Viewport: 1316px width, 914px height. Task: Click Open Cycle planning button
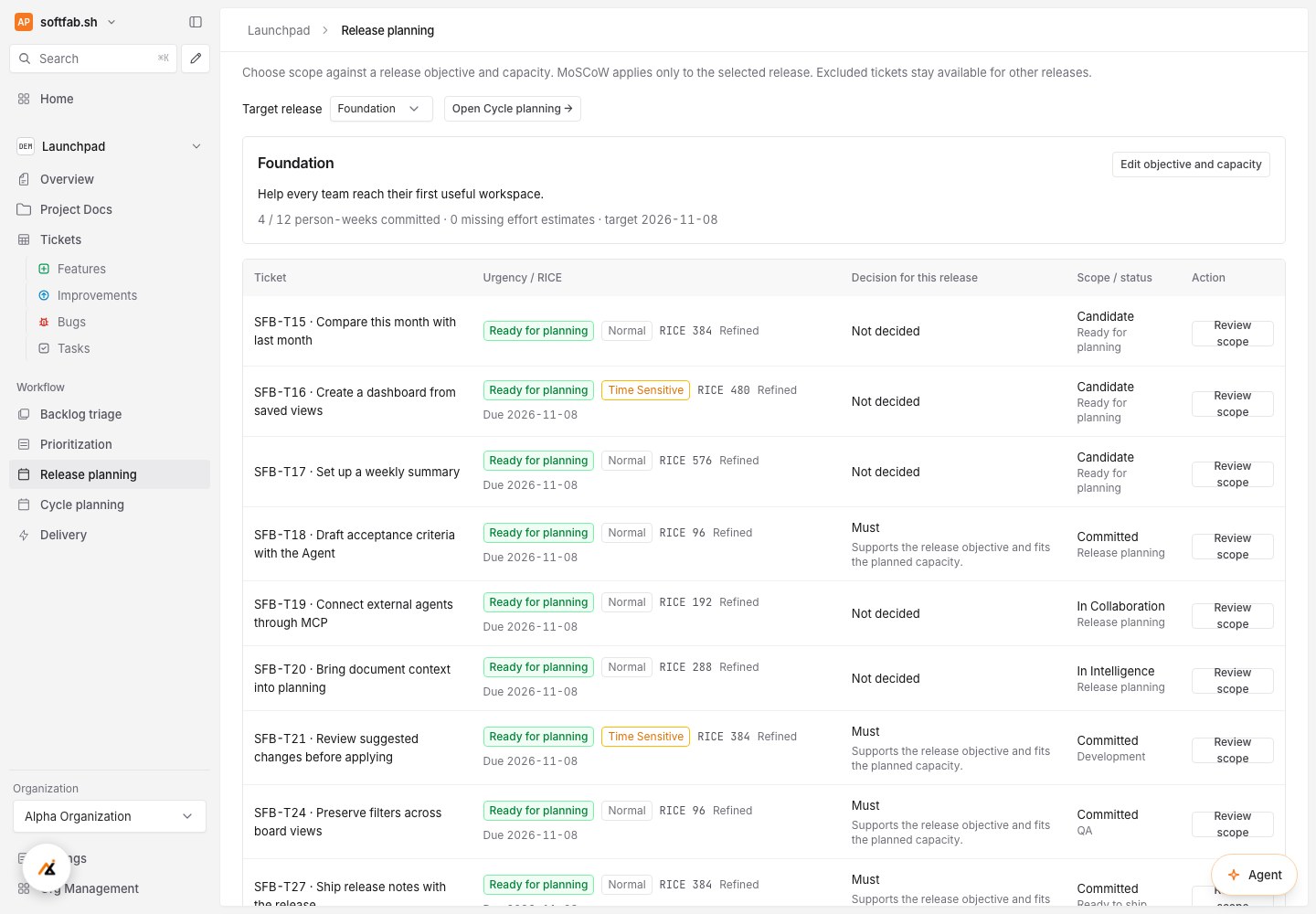[x=512, y=109]
